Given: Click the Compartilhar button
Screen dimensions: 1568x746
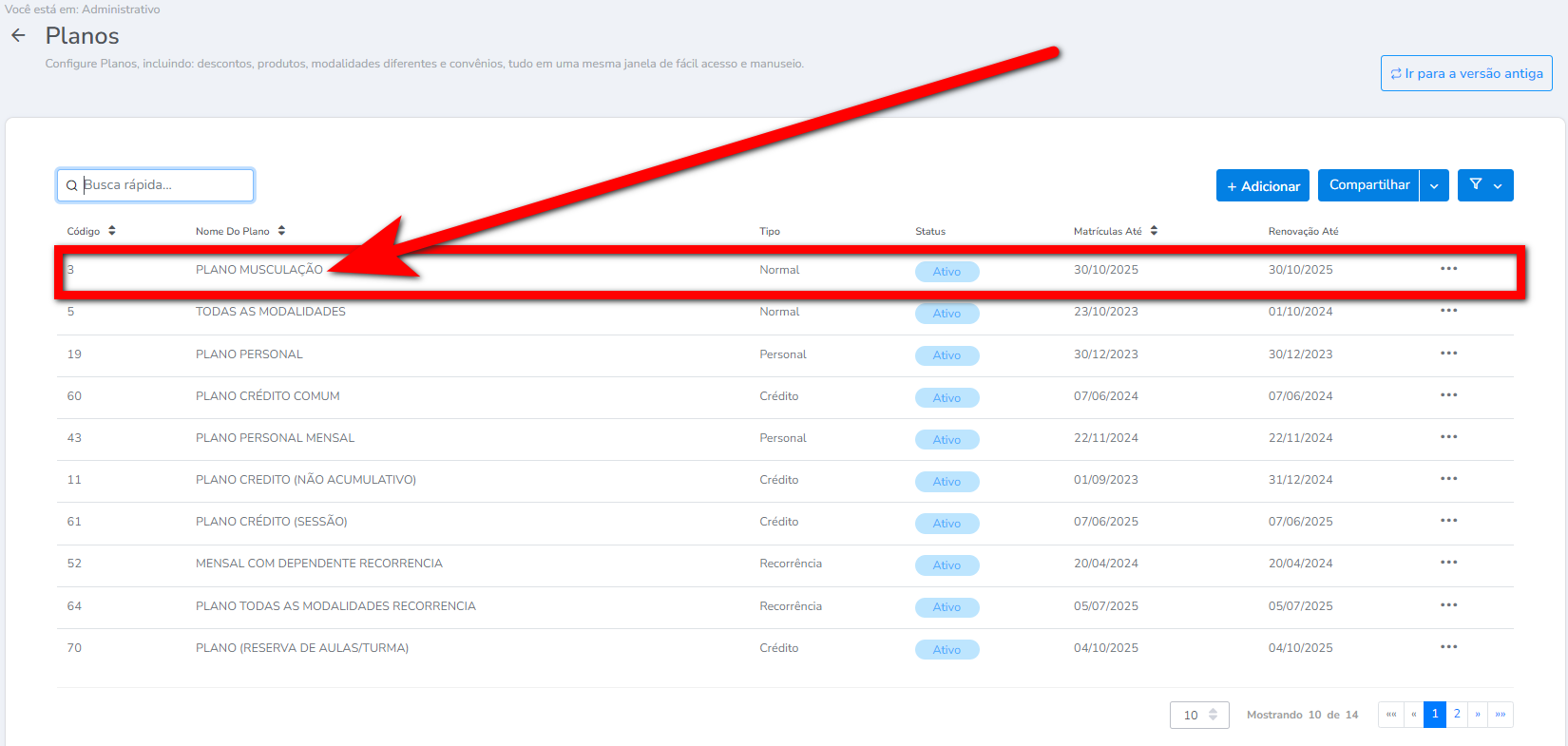Looking at the screenshot, I should tap(1368, 185).
